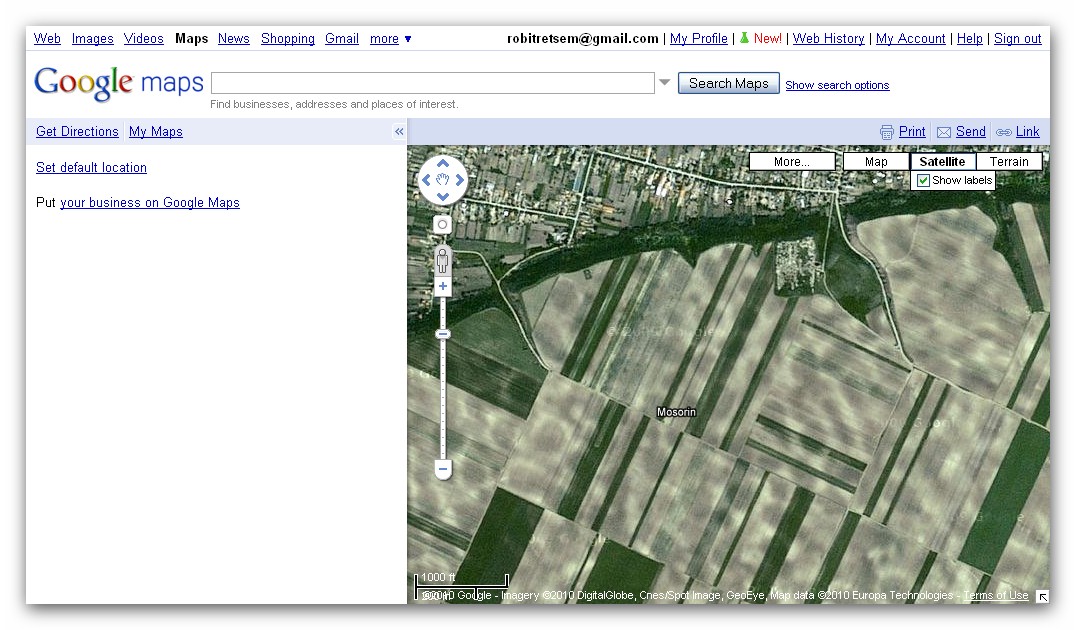
Task: Pan the map left with arrow
Action: tap(426, 181)
